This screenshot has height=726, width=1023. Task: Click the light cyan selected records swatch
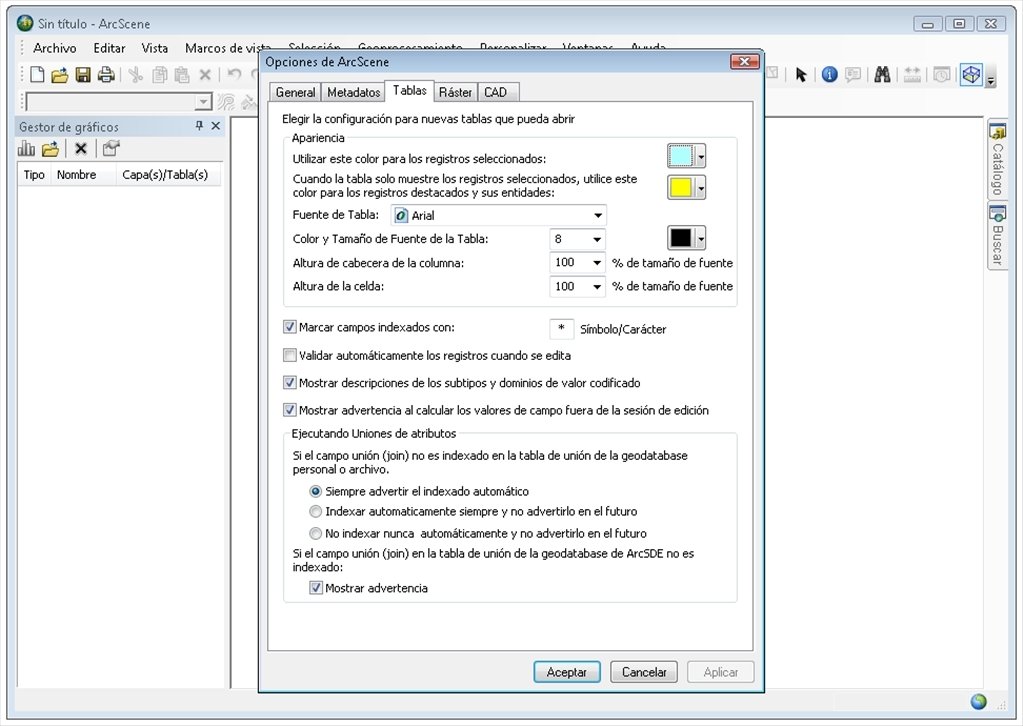tap(680, 157)
